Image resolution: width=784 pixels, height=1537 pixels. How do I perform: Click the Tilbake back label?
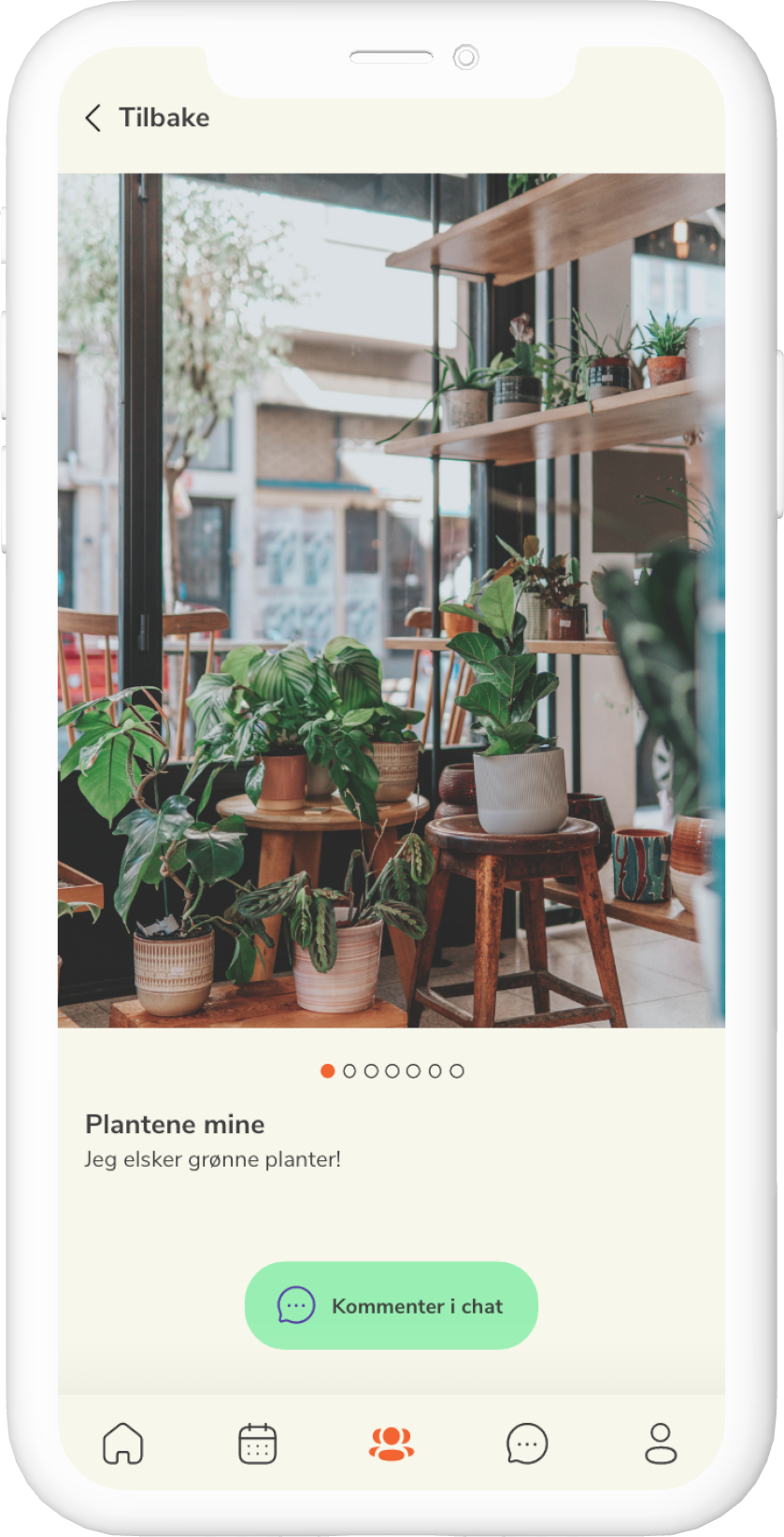tap(164, 118)
